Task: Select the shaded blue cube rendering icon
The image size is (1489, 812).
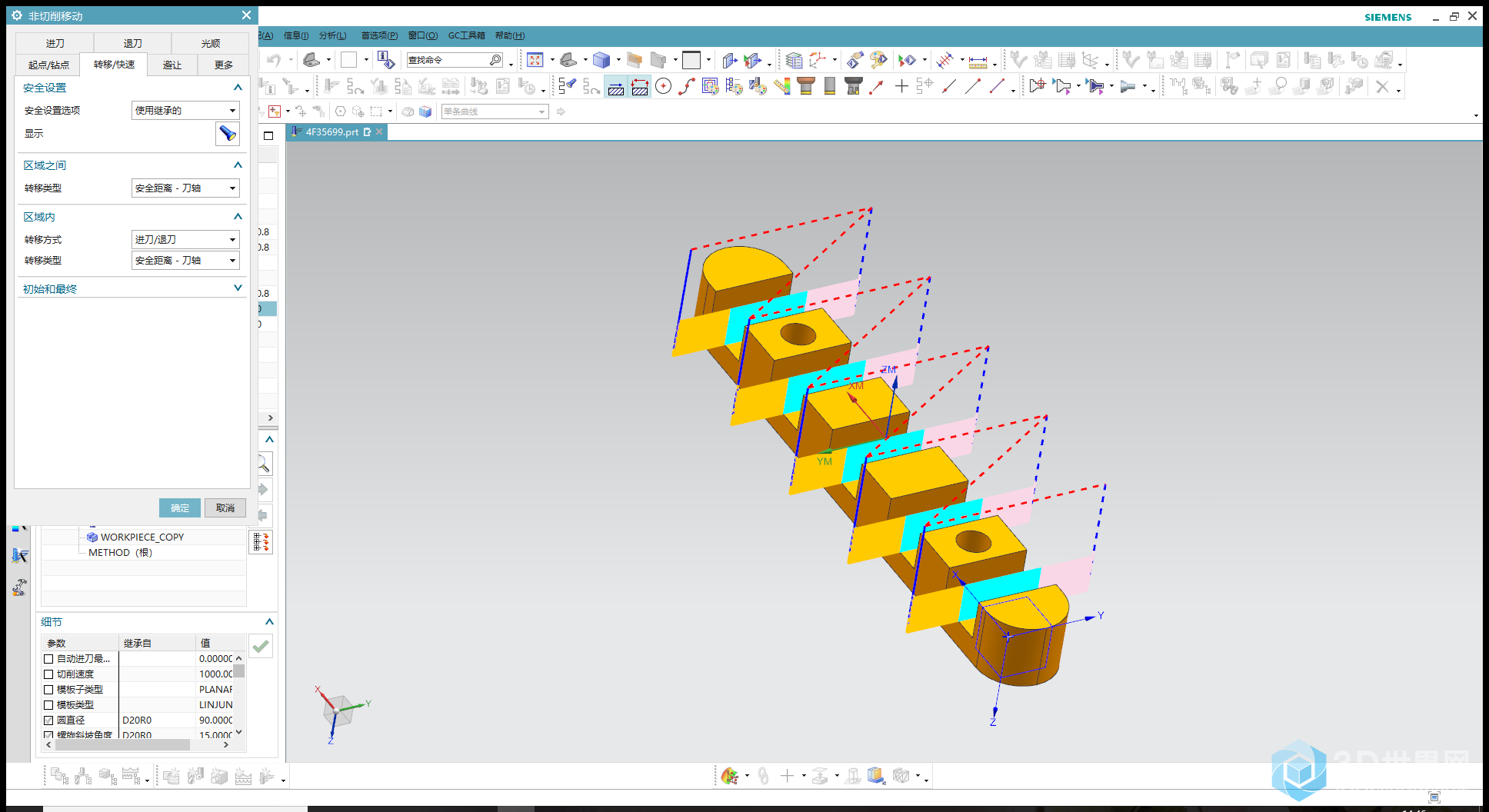Action: click(601, 60)
